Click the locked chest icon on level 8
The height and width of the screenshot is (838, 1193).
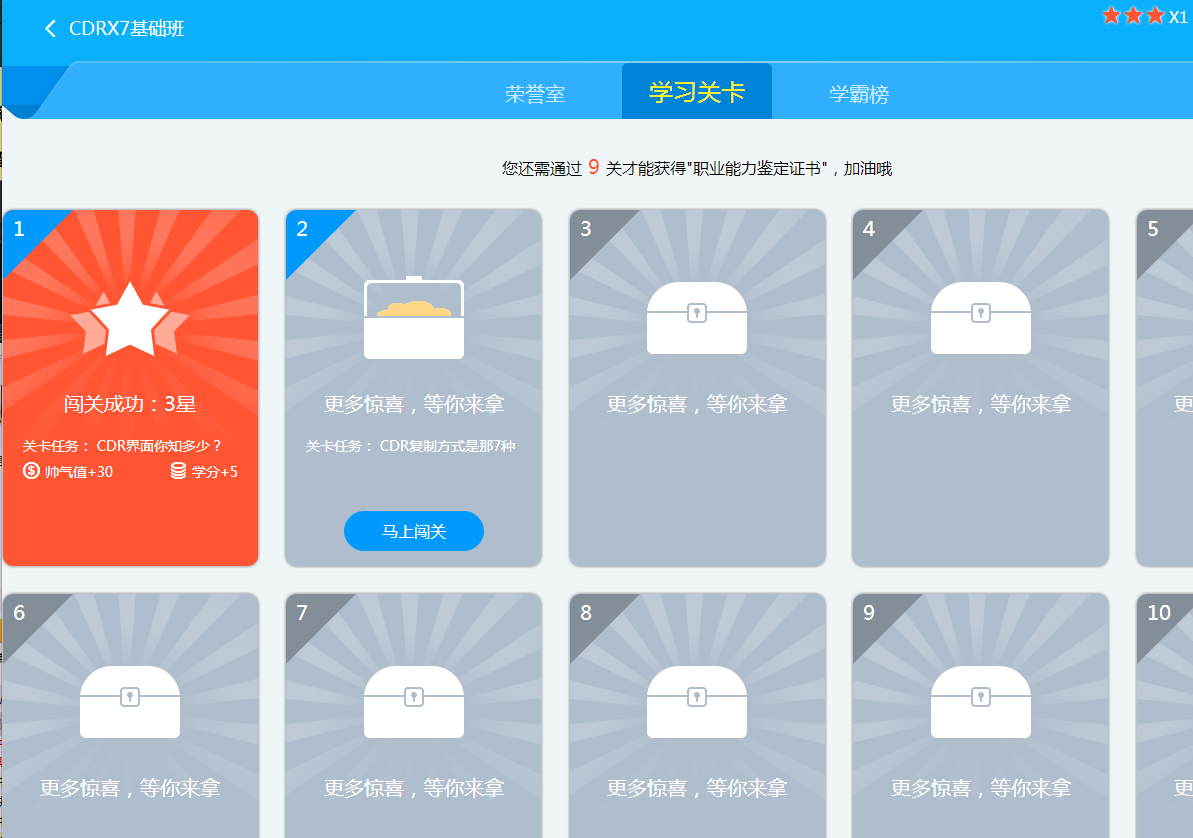pos(697,701)
